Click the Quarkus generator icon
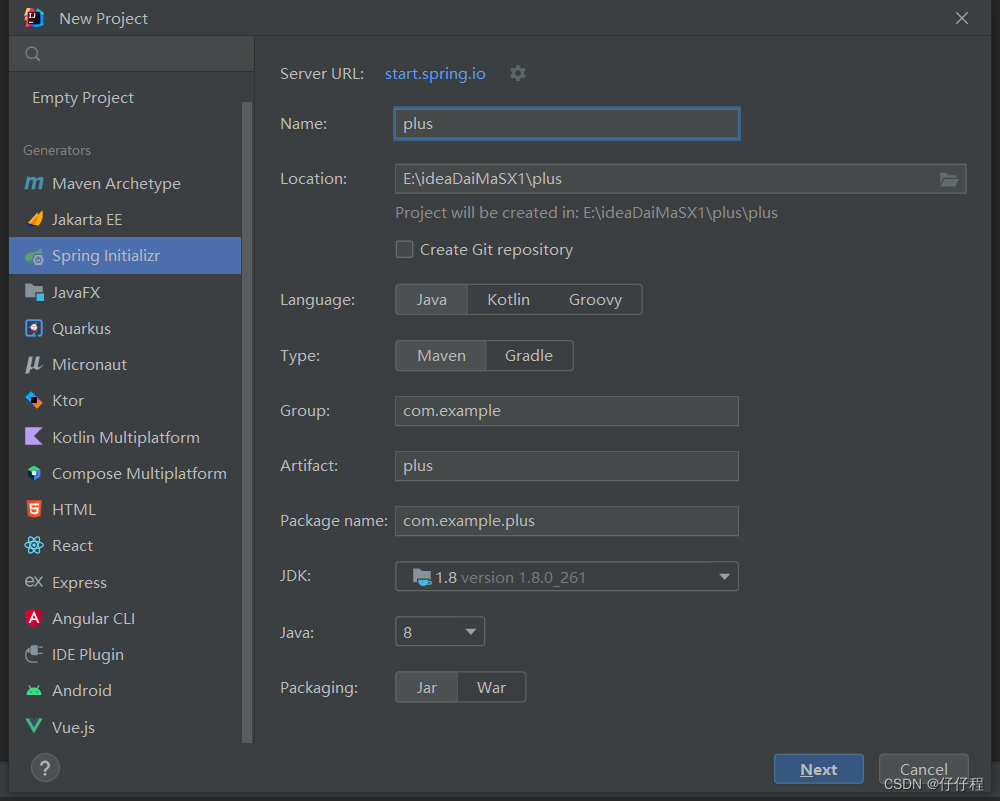This screenshot has width=1000, height=801. (34, 328)
